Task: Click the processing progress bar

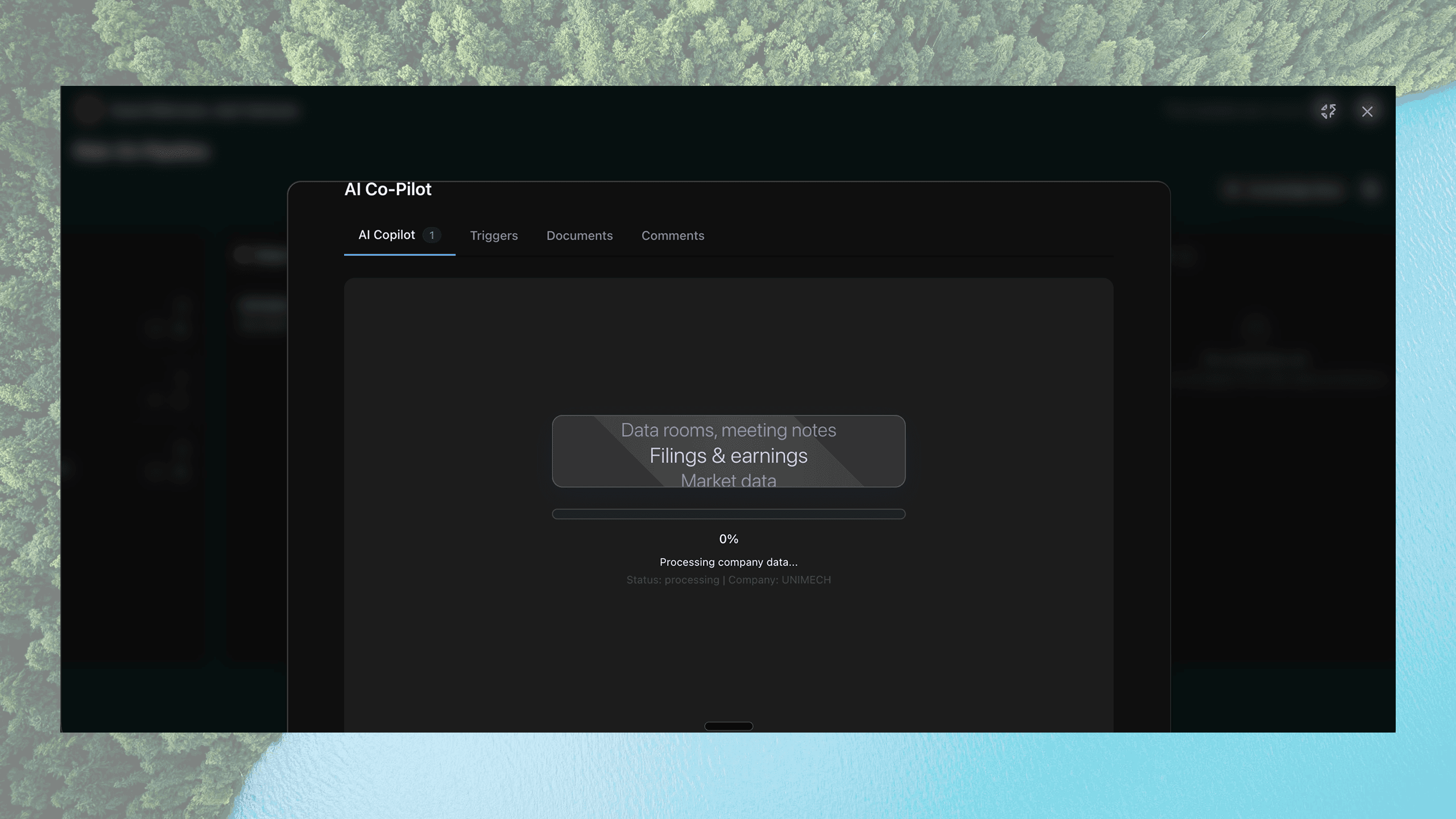Action: click(x=729, y=514)
